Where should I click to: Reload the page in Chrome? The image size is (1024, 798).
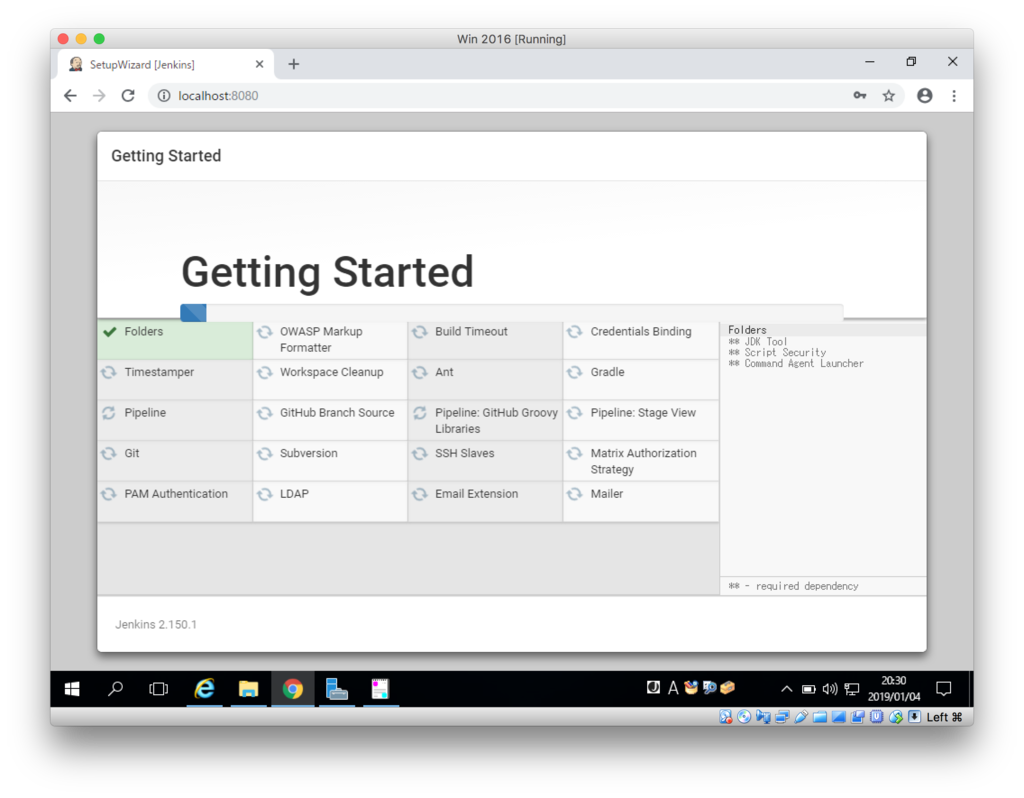point(128,96)
